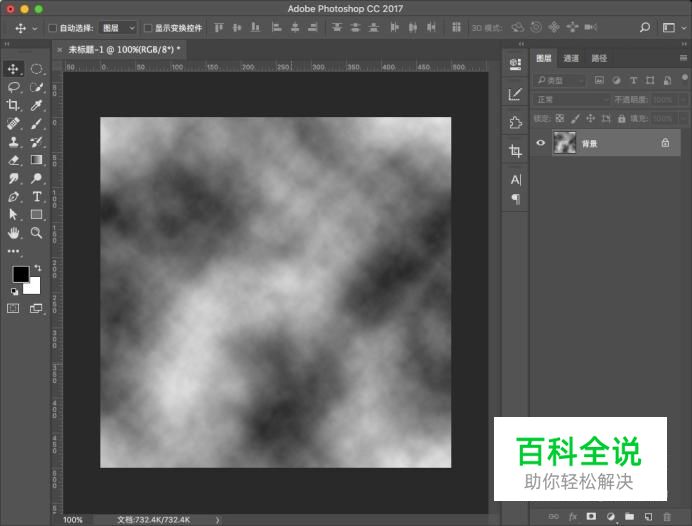Screen dimensions: 692x526
Task: Select the Move tool in the toolbox
Action: point(13,69)
